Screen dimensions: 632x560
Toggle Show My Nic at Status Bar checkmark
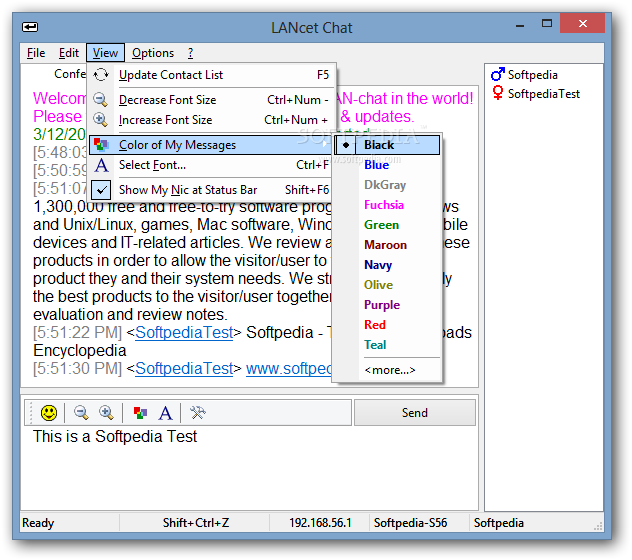pyautogui.click(x=101, y=189)
